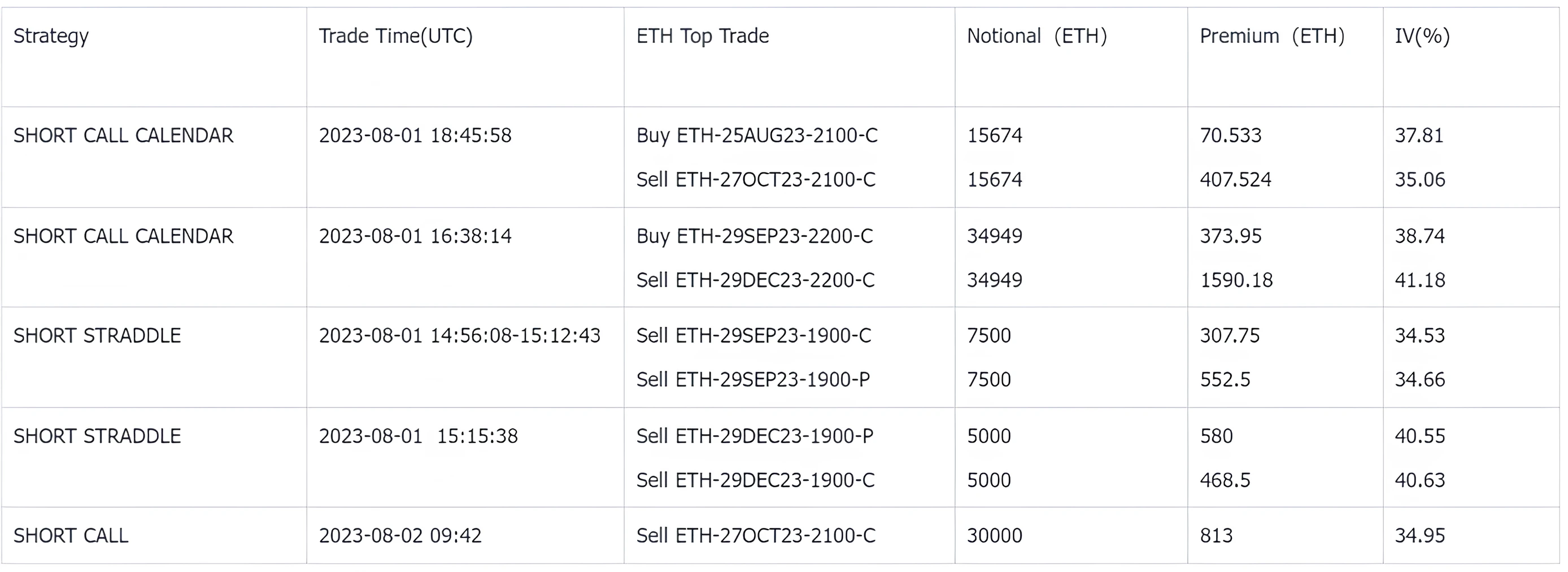The width and height of the screenshot is (1568, 572).
Task: Click the 1590.18 premium value
Action: 1236,280
